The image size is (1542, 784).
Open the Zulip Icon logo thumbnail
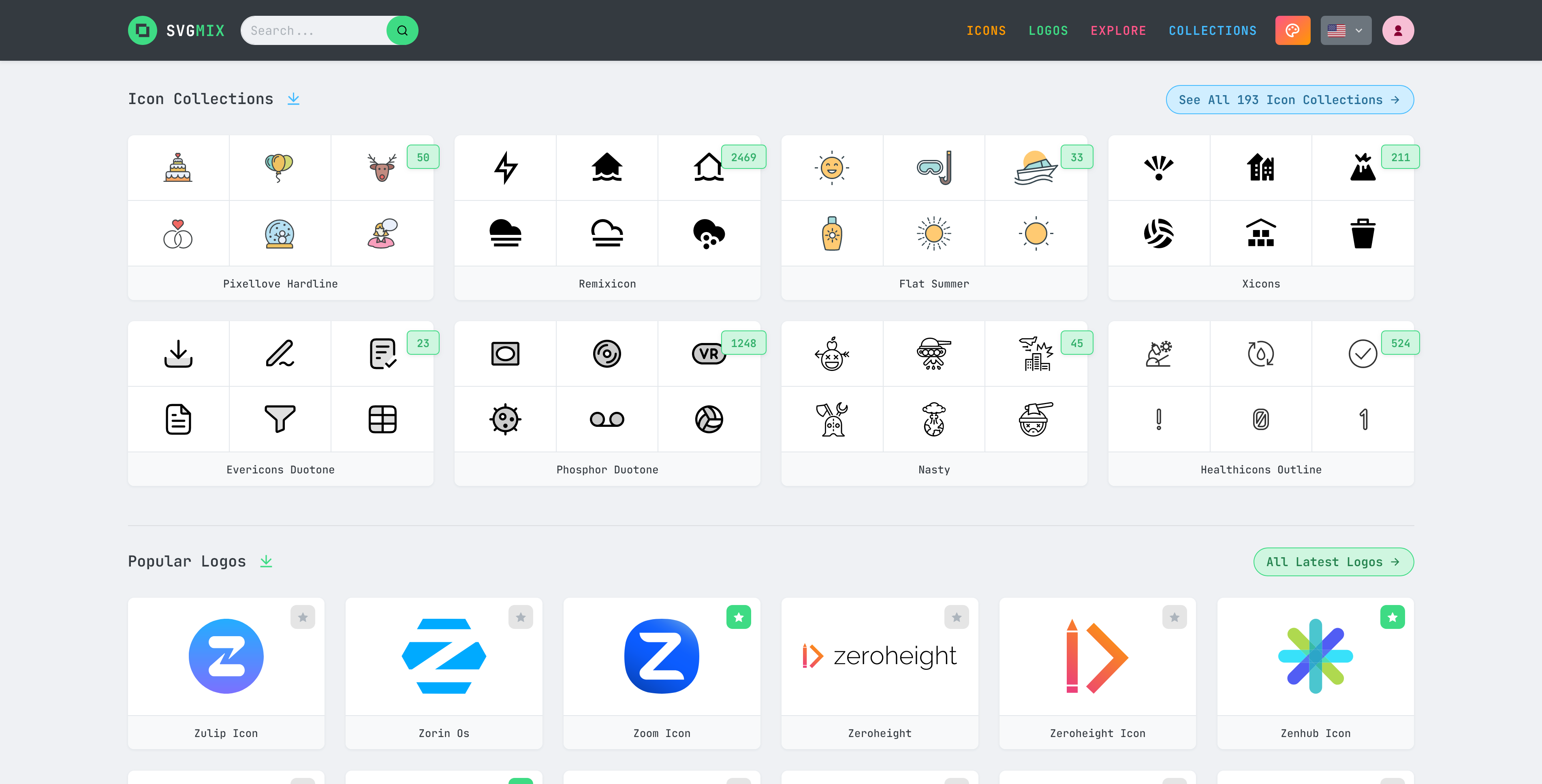226,656
